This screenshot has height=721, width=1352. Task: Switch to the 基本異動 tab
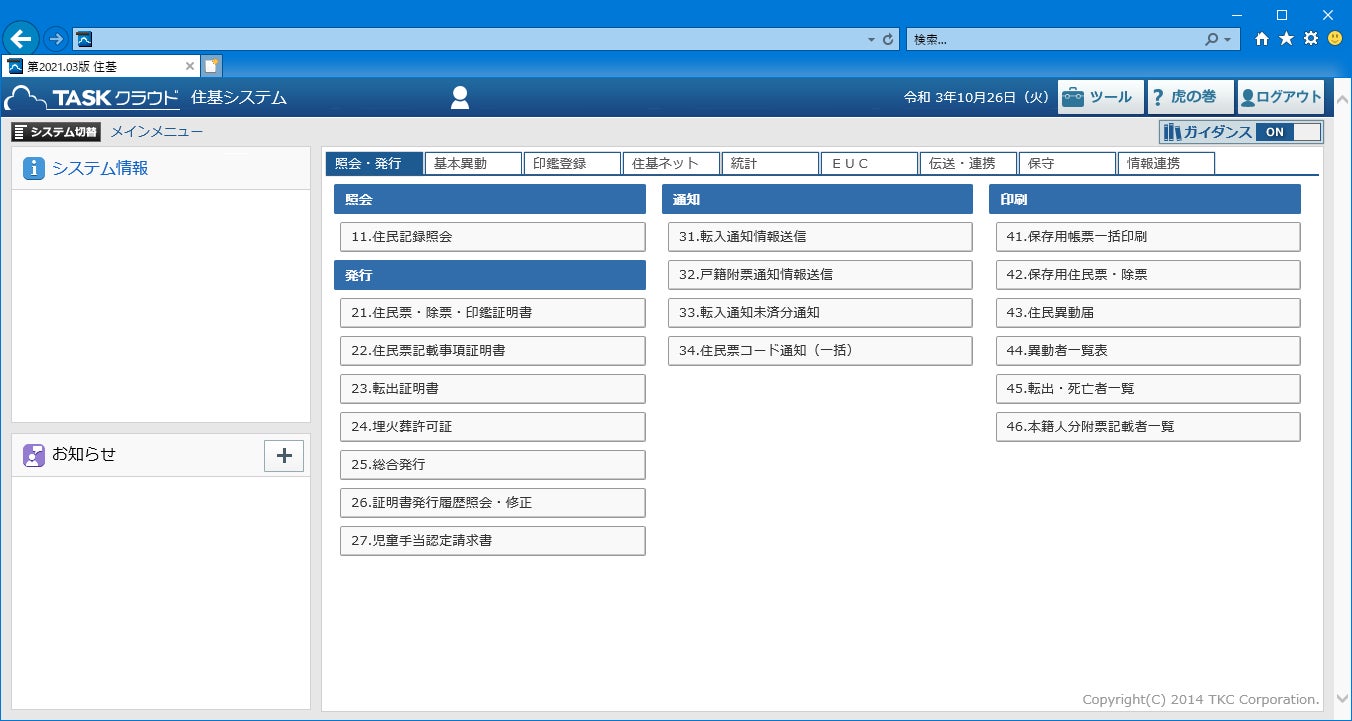pos(472,162)
